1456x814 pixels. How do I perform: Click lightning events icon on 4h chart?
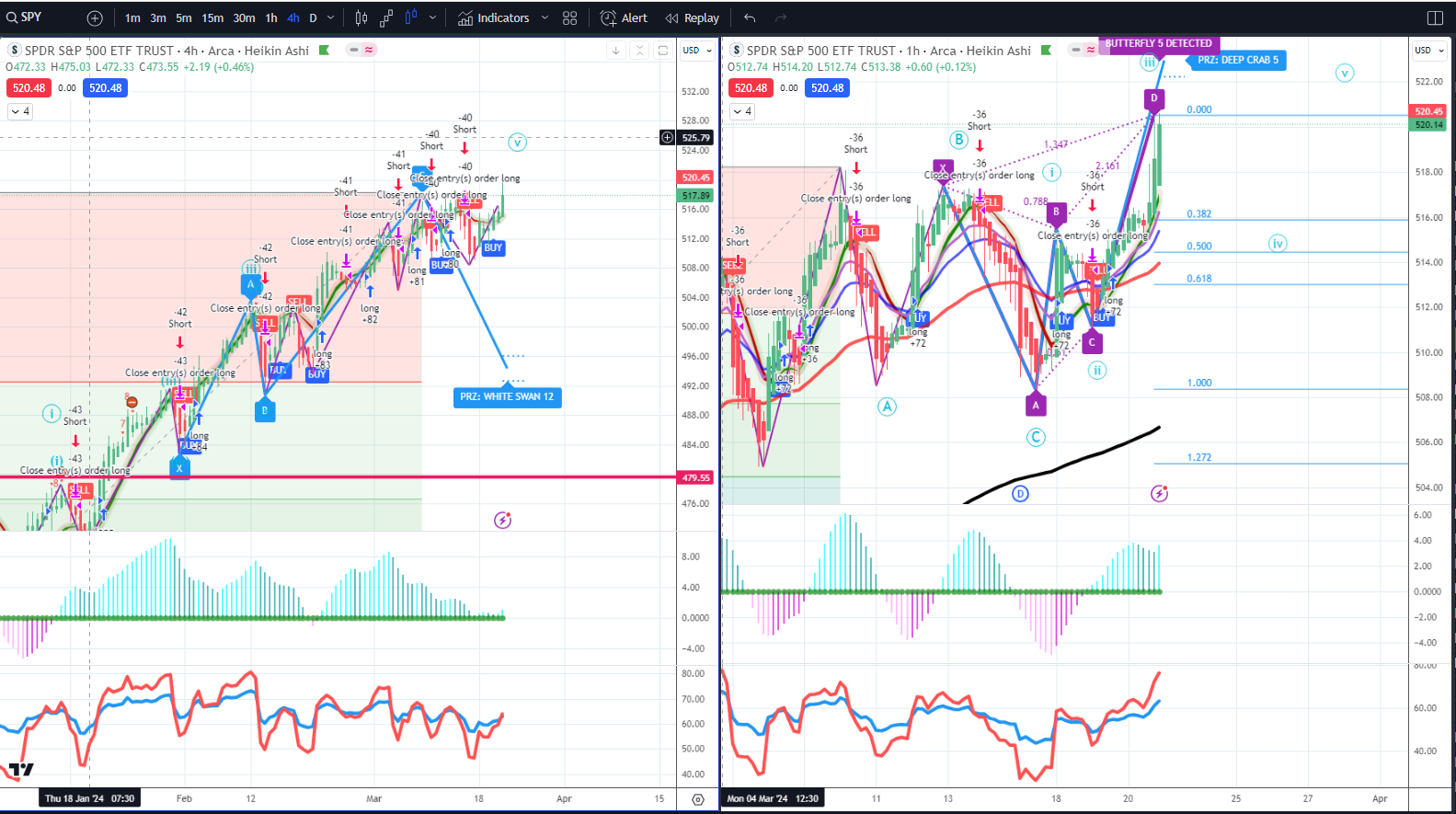pos(502,521)
